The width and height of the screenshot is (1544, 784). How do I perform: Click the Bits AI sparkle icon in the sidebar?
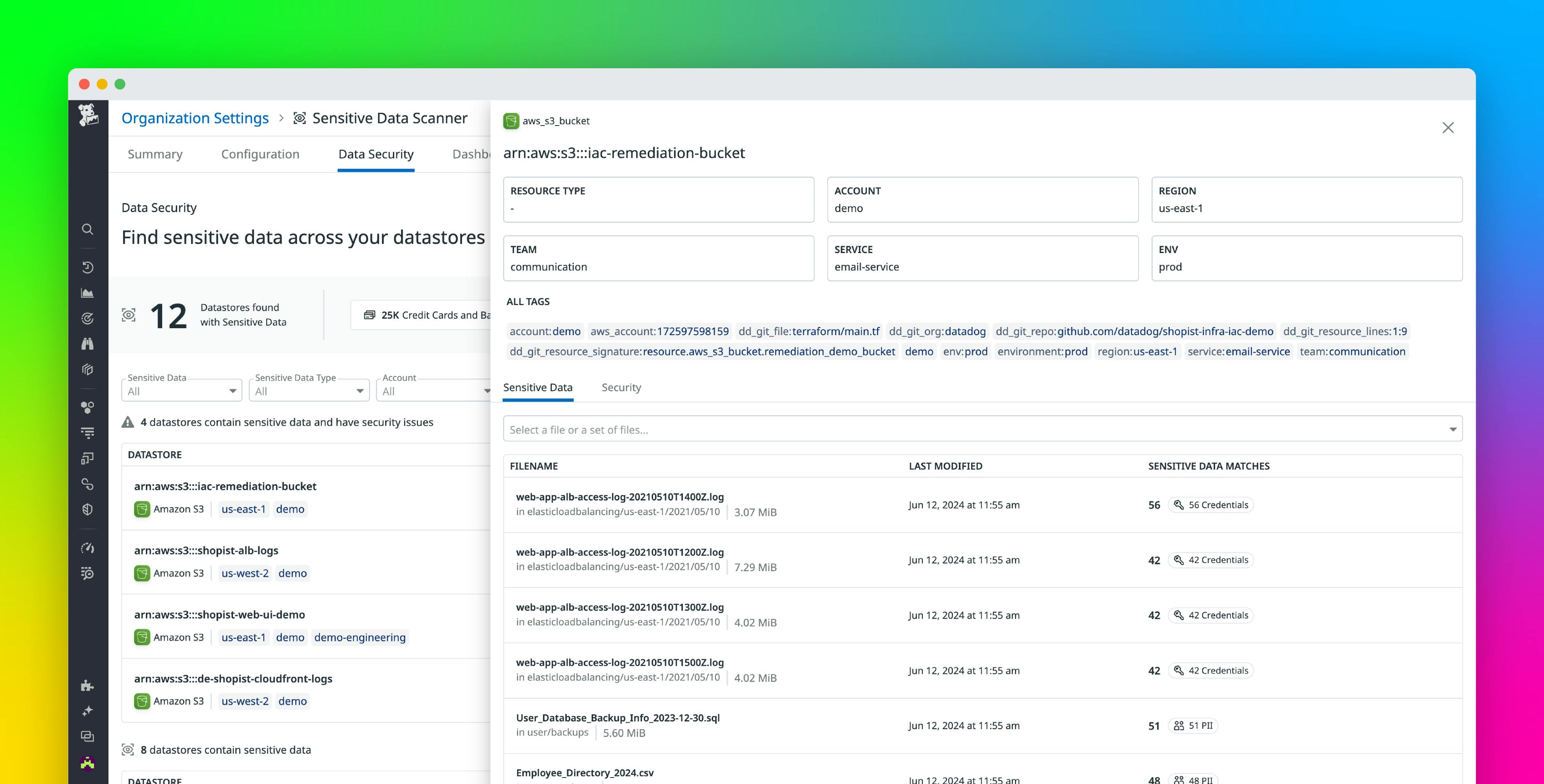[x=87, y=710]
